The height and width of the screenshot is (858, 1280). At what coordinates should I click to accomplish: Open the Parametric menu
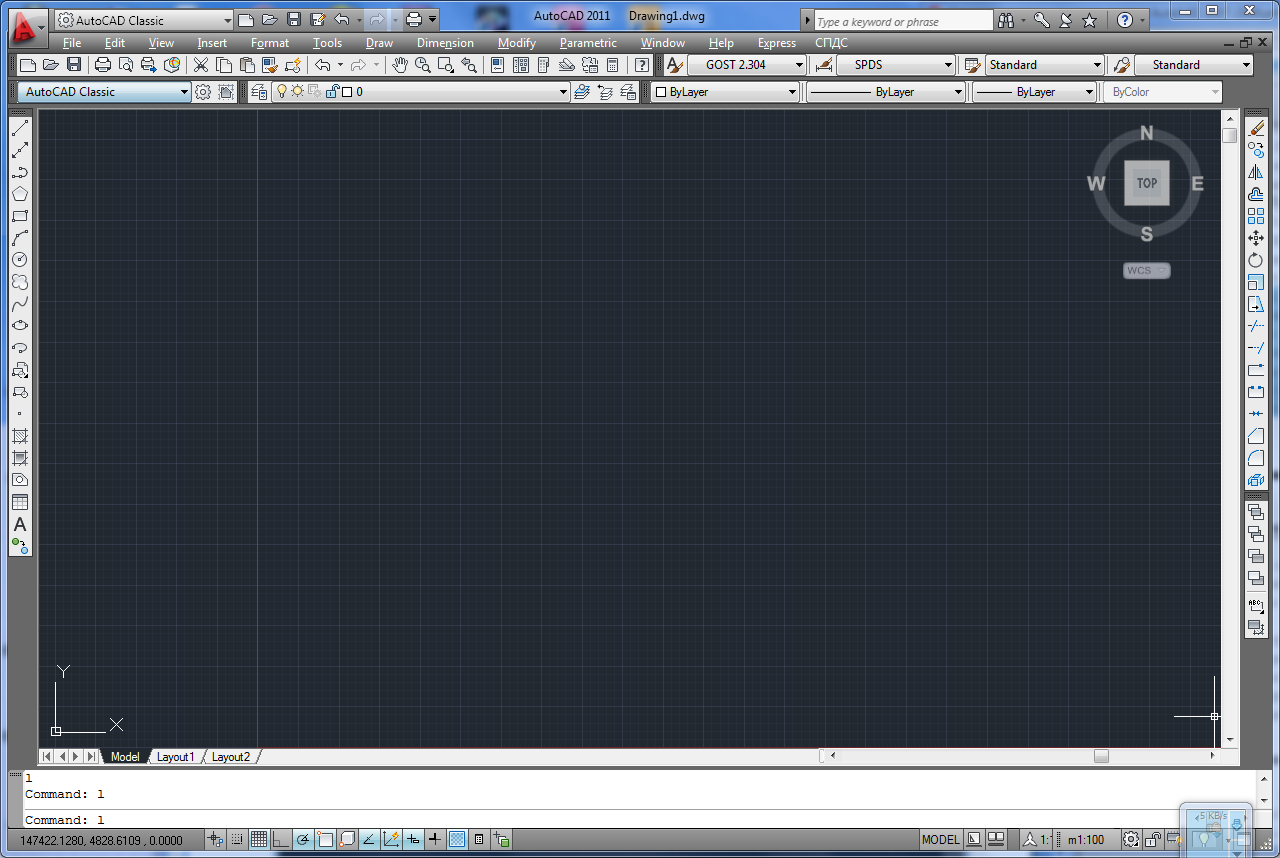pos(588,43)
